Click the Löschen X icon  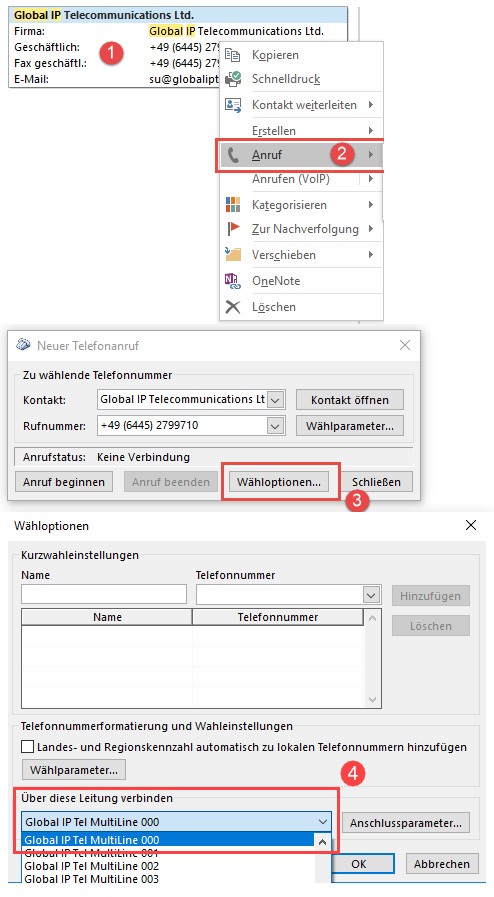pos(233,307)
